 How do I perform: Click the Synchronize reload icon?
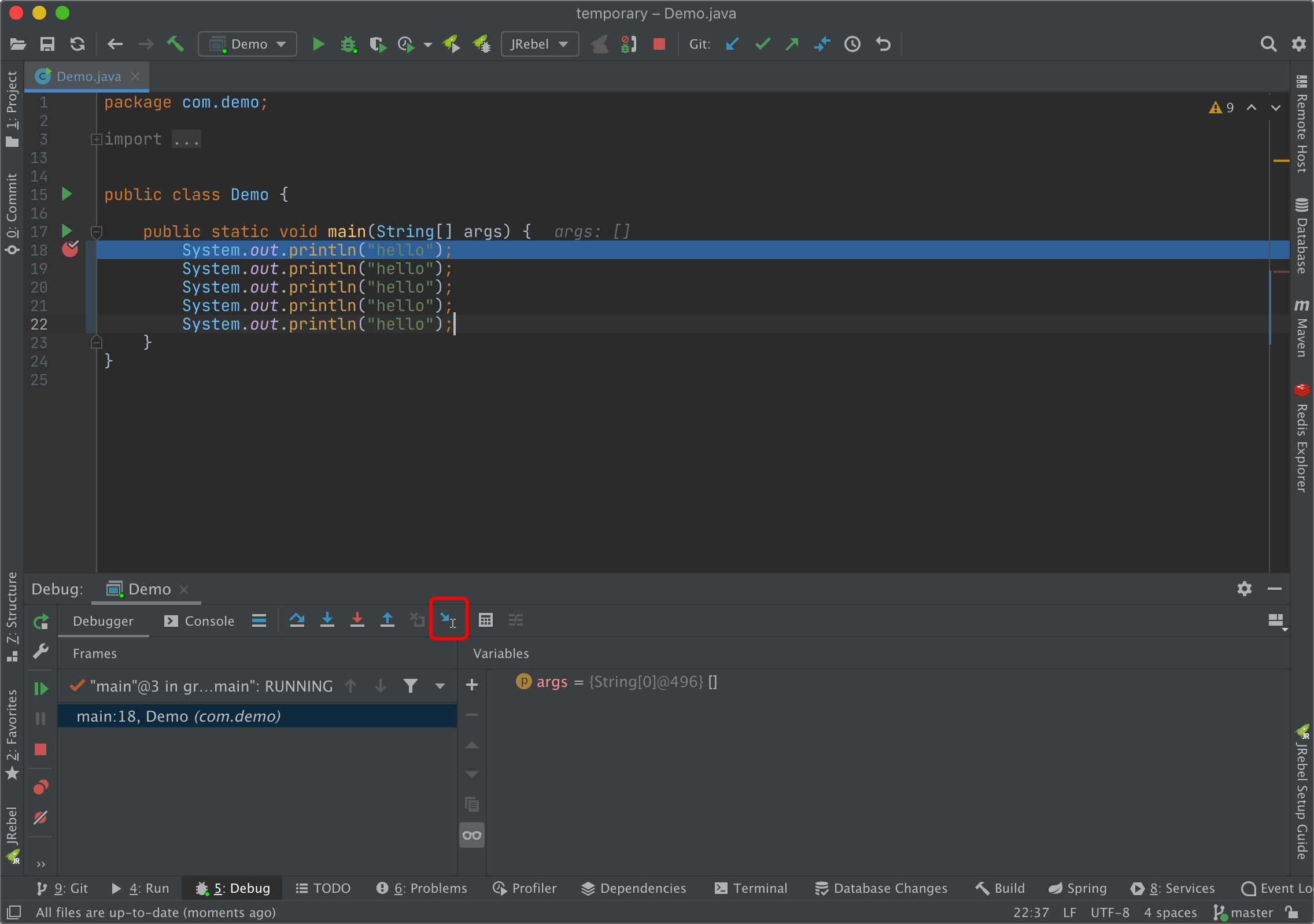pos(77,44)
